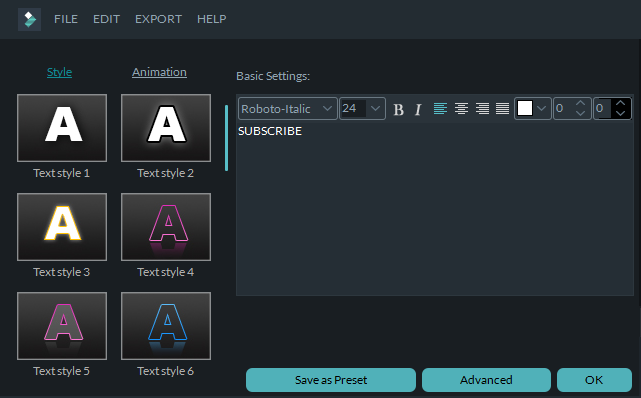Decrease the first spacing value
Viewport: 641px width, 398px height.
point(580,114)
